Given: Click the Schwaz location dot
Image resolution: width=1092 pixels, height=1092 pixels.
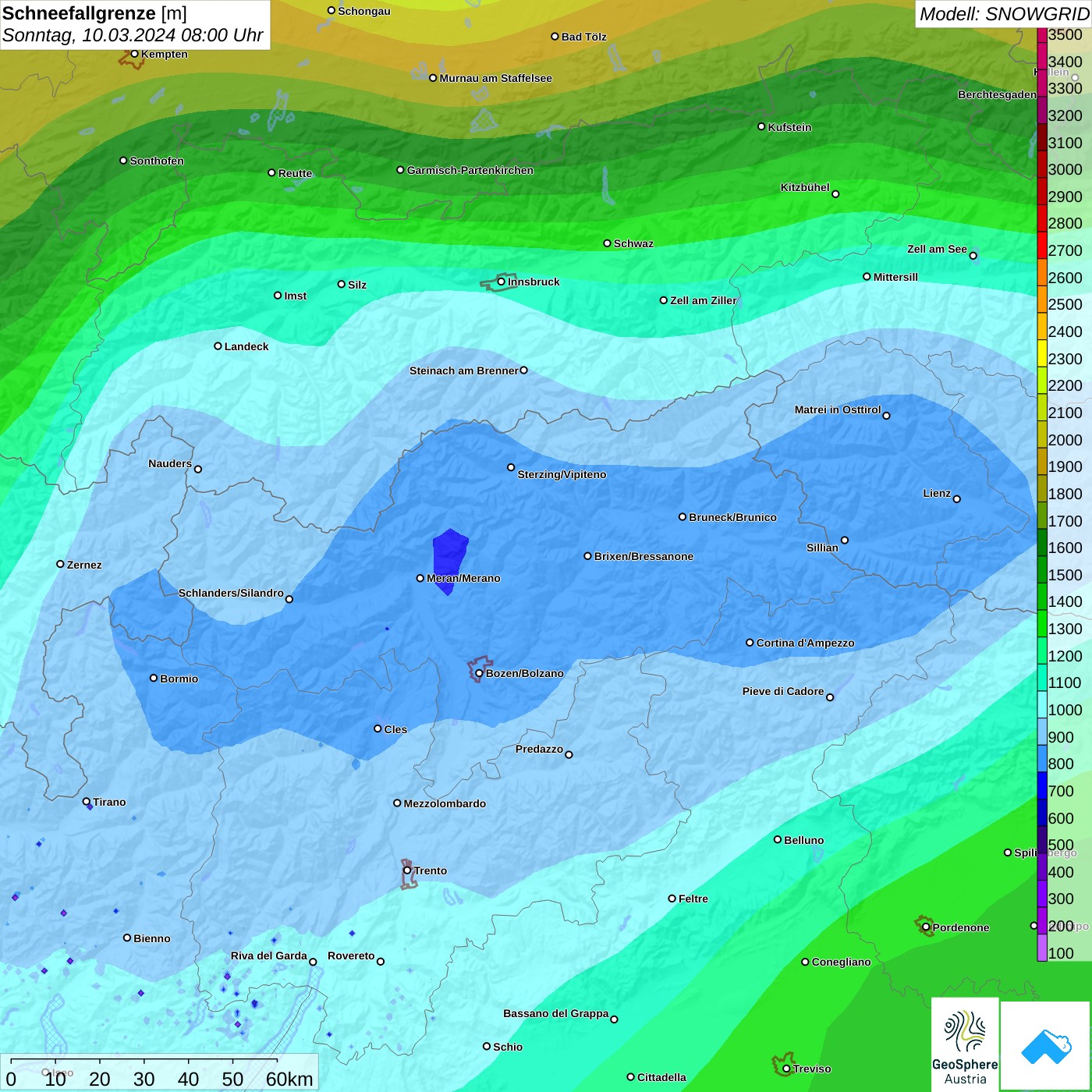Looking at the screenshot, I should coord(607,243).
